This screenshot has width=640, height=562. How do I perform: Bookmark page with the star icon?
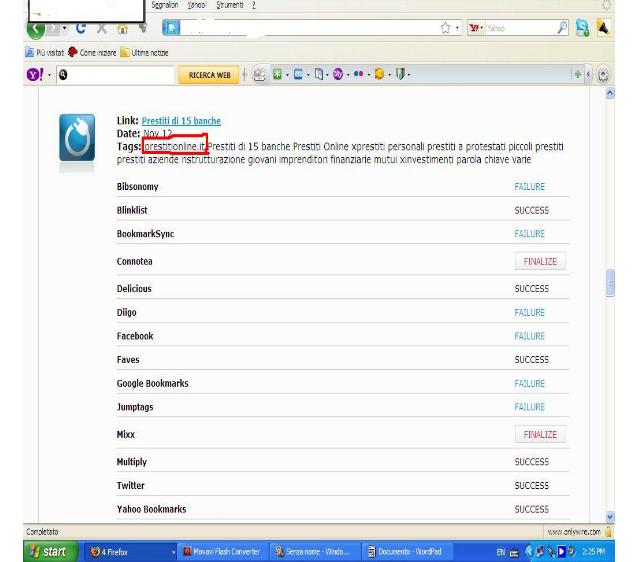click(x=445, y=28)
